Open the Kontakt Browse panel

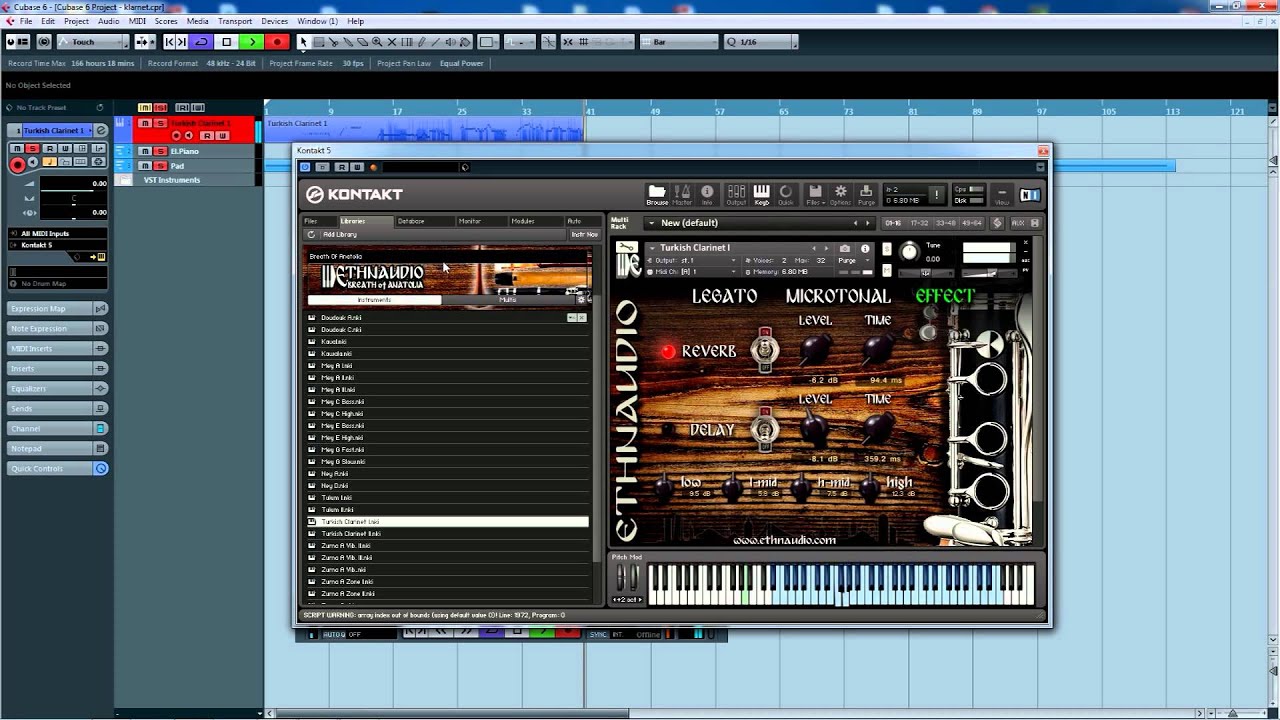tap(657, 194)
